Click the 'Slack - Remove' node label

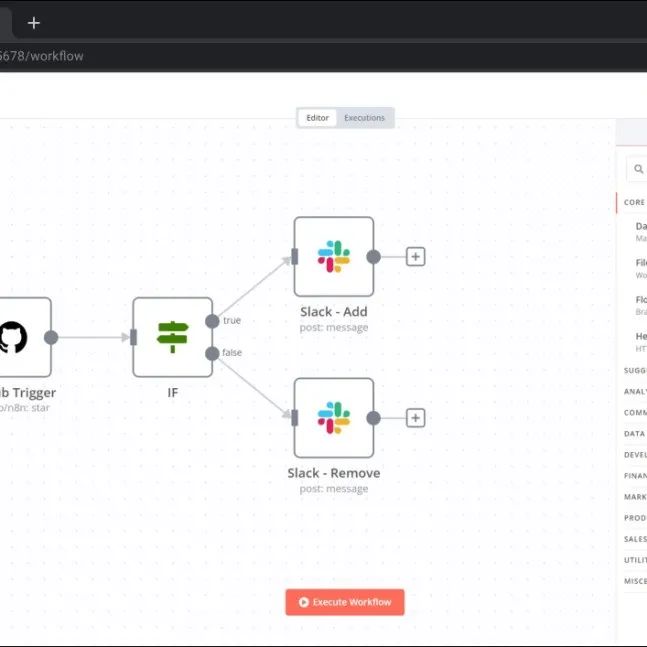click(334, 473)
